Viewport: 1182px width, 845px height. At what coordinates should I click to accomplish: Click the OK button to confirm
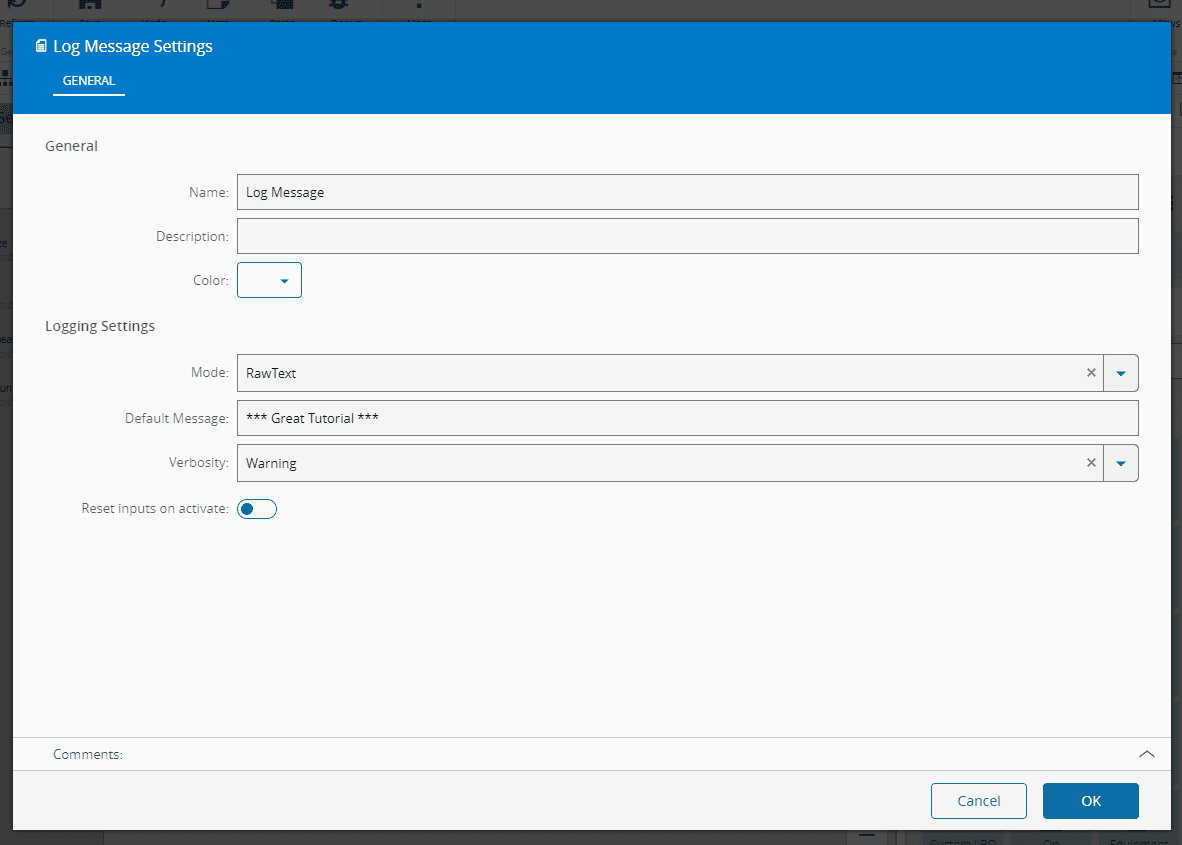[x=1090, y=800]
